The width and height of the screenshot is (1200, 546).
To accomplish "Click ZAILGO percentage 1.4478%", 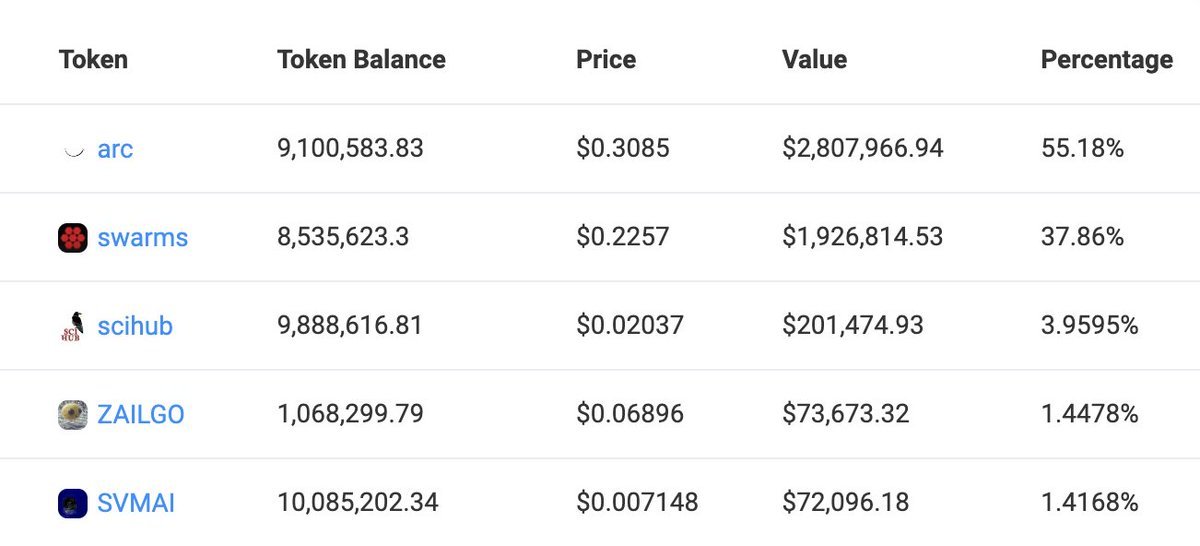I will [1089, 414].
